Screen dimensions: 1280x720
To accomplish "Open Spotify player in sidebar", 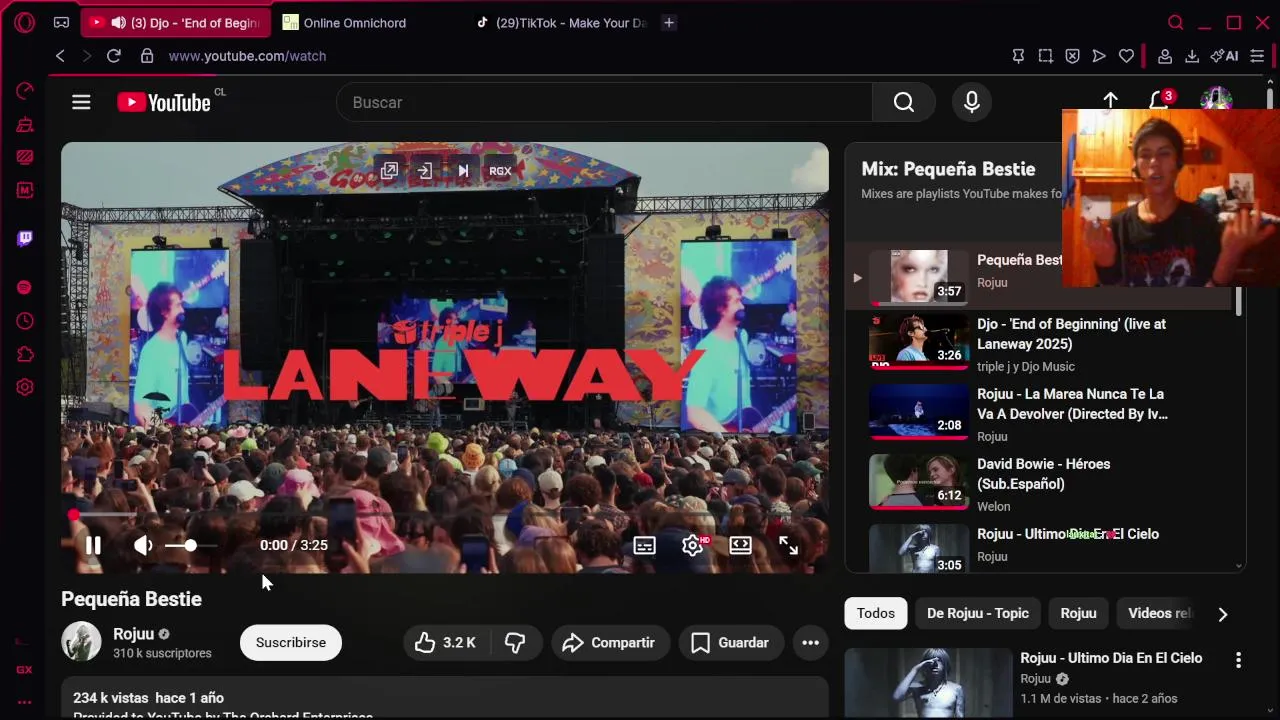I will tap(25, 288).
